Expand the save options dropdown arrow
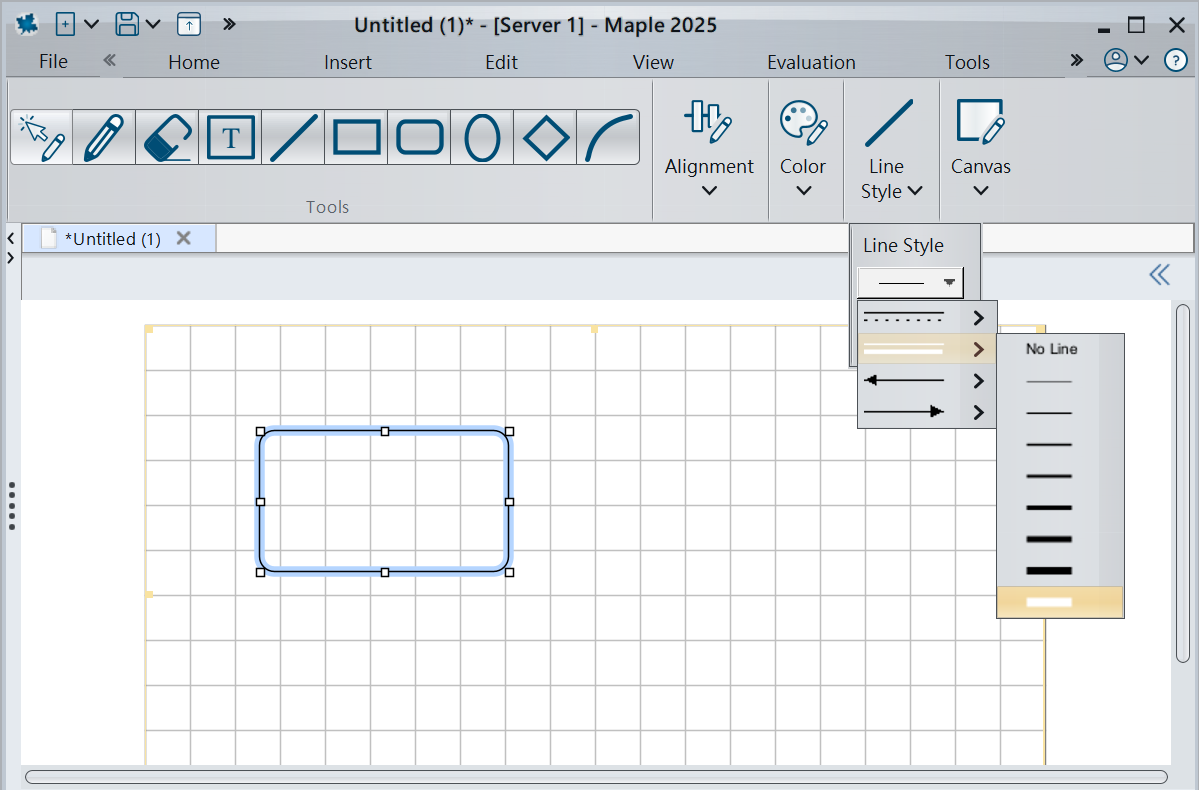The width and height of the screenshot is (1199, 790). pos(153,24)
